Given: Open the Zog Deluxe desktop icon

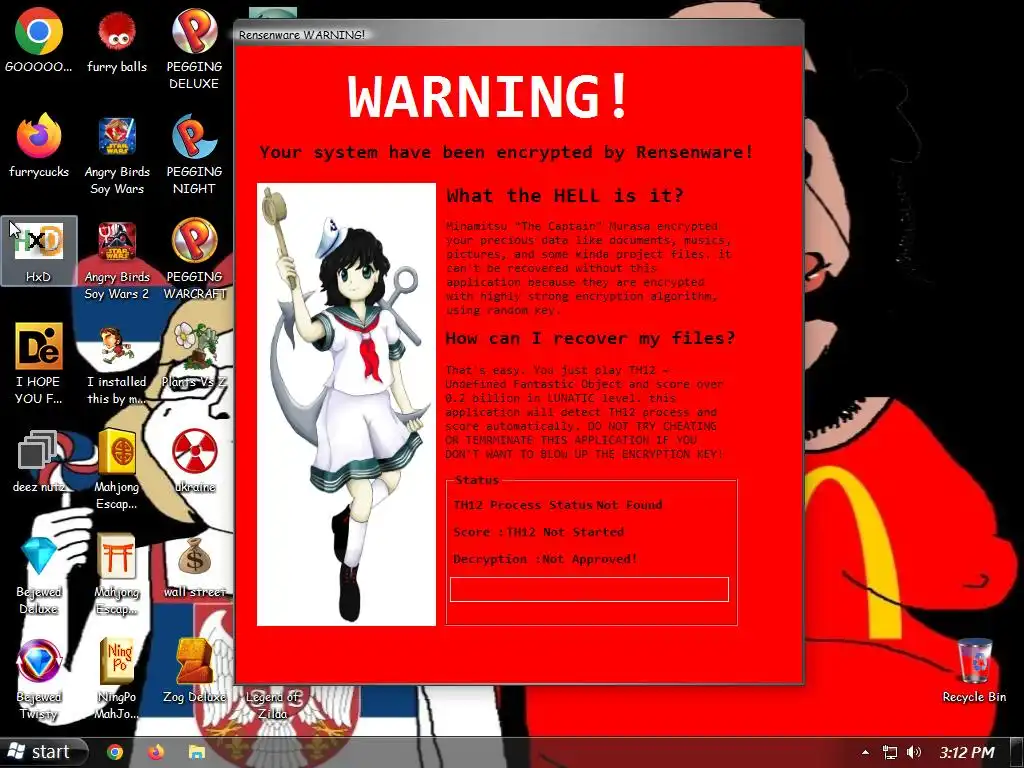Looking at the screenshot, I should pyautogui.click(x=194, y=671).
